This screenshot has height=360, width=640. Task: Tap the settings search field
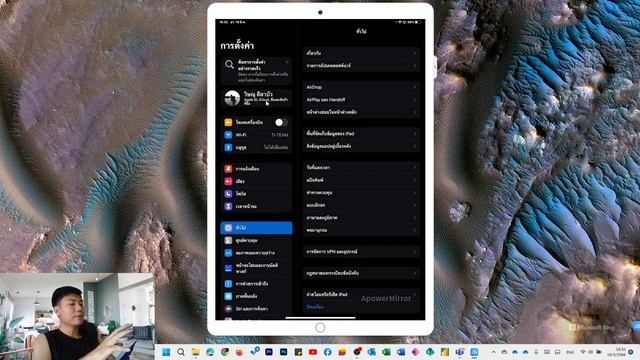click(256, 71)
